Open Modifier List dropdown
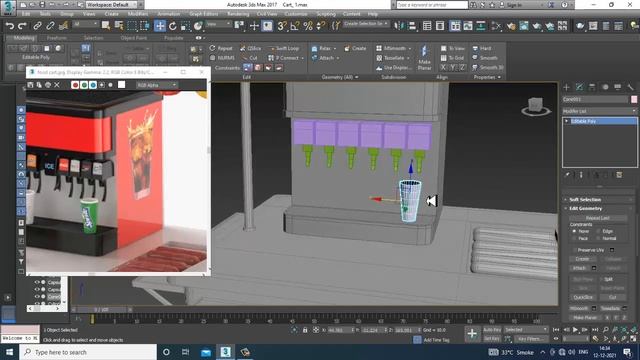Viewport: 640px width, 360px height. tap(599, 111)
